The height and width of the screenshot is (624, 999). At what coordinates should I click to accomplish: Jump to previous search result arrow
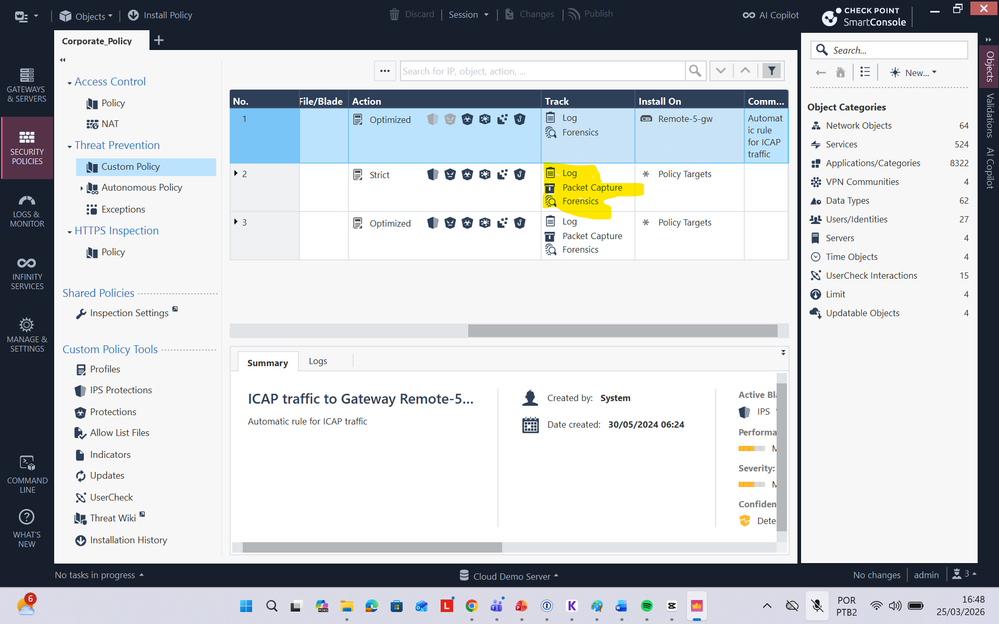coord(745,71)
